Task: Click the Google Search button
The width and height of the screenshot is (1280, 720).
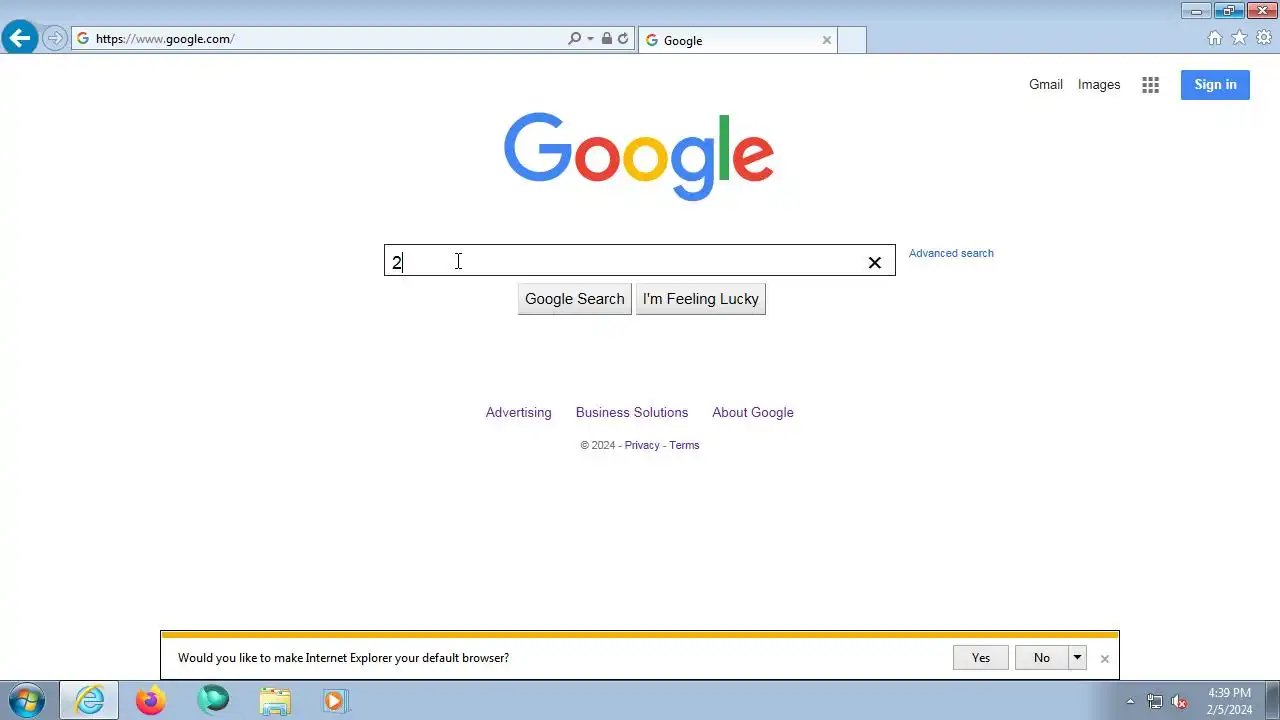Action: (x=575, y=299)
